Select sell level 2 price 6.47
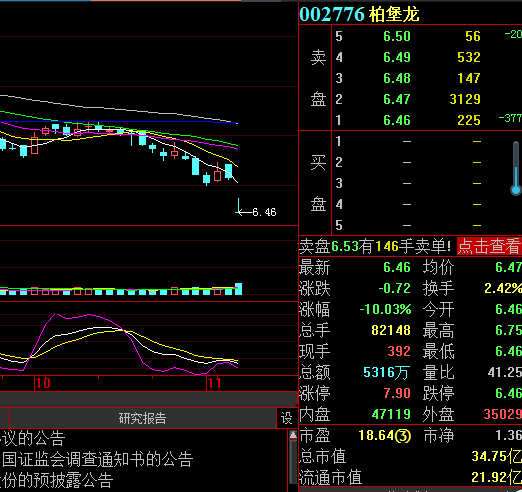This screenshot has height=492, width=522. (x=397, y=99)
